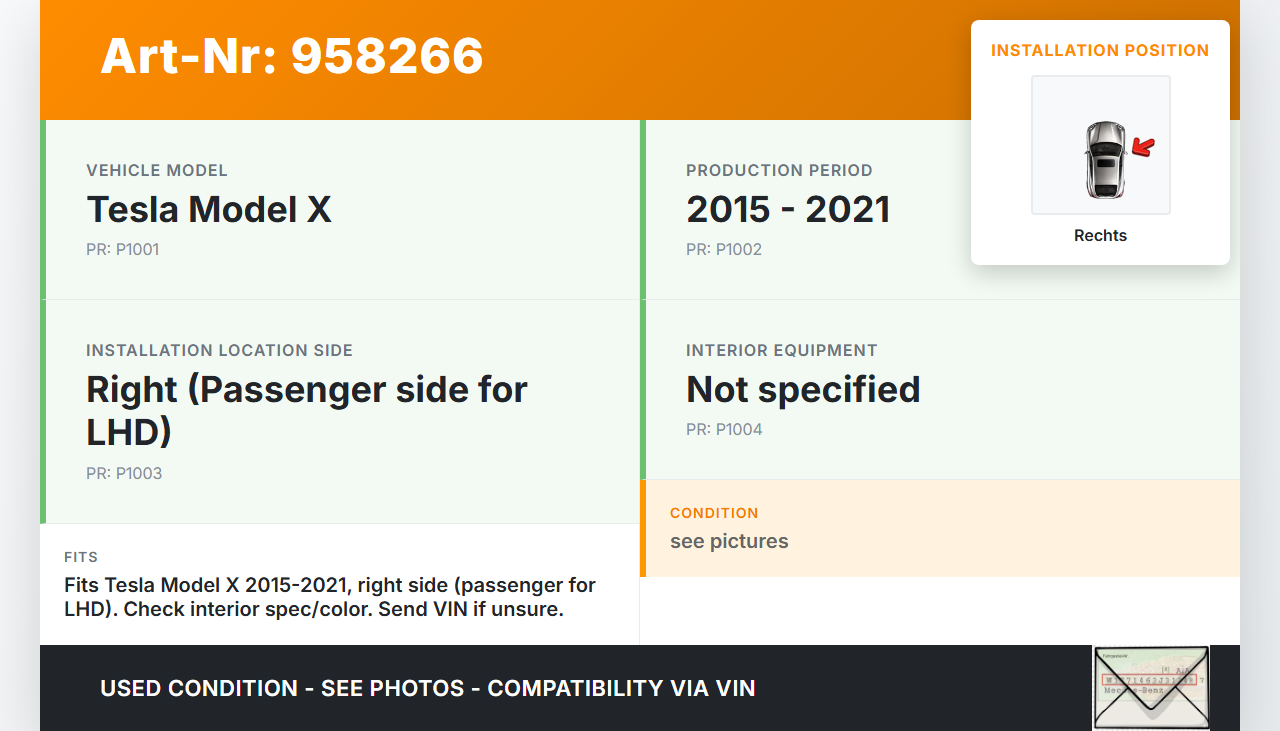Open the VIN document thumbnail in footer

pyautogui.click(x=1151, y=687)
